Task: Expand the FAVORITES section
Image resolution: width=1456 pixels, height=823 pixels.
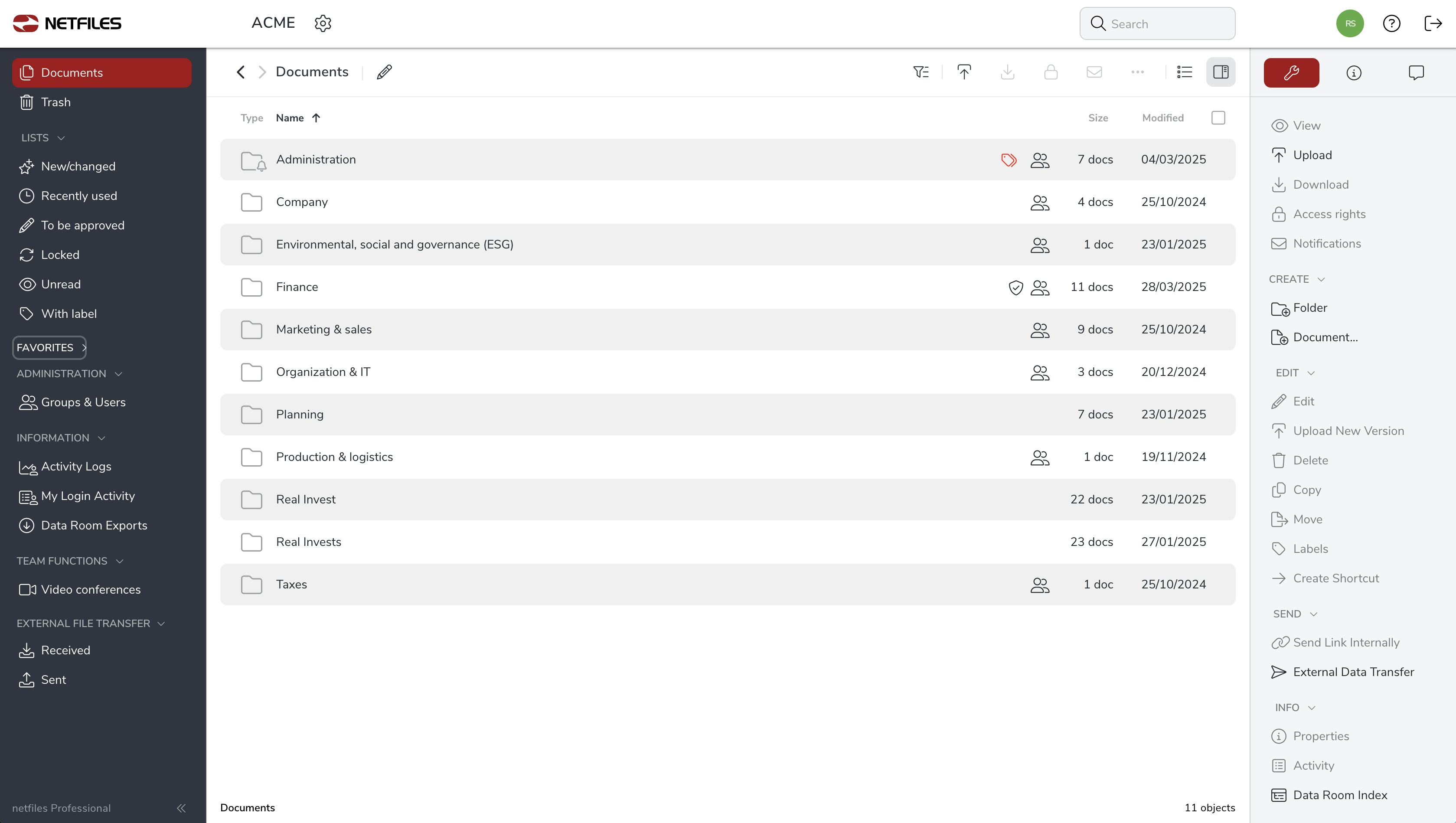Action: coord(50,347)
